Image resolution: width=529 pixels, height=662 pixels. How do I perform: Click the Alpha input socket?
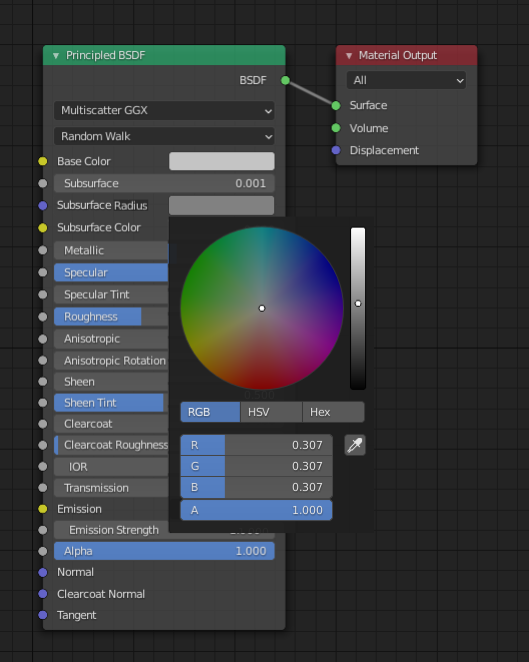click(43, 551)
